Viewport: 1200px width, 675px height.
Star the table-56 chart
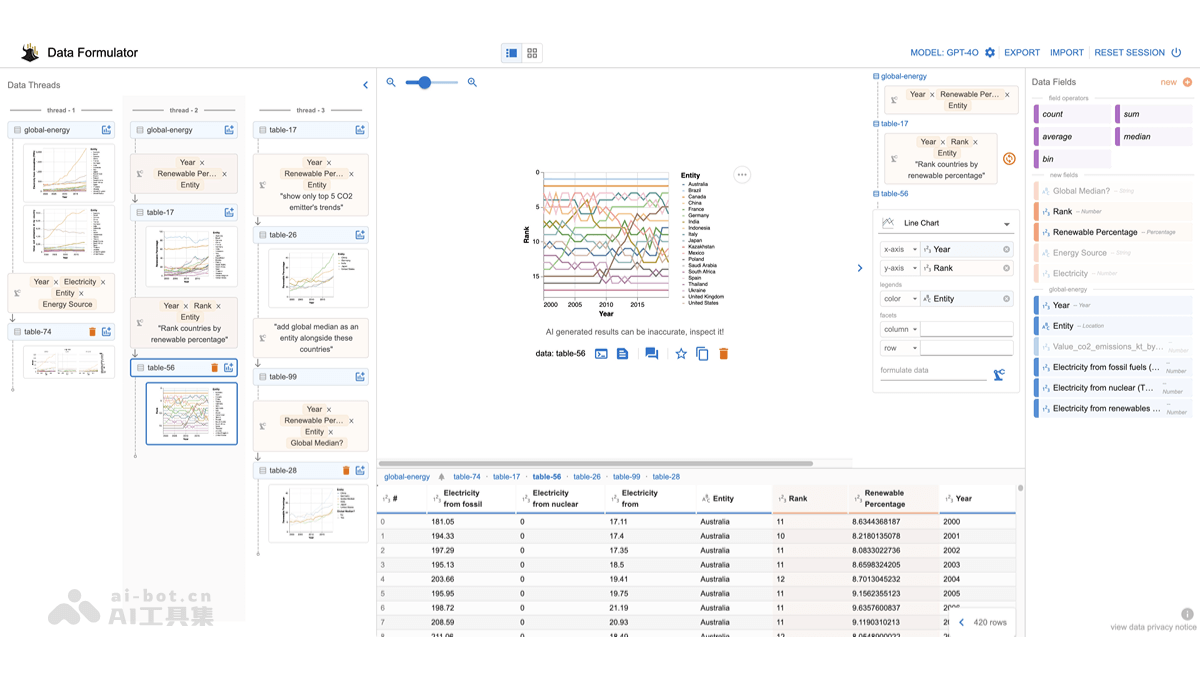[x=681, y=353]
